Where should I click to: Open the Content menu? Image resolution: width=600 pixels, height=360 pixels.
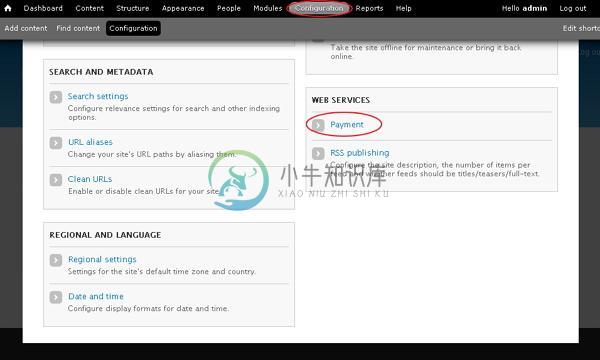click(x=90, y=8)
